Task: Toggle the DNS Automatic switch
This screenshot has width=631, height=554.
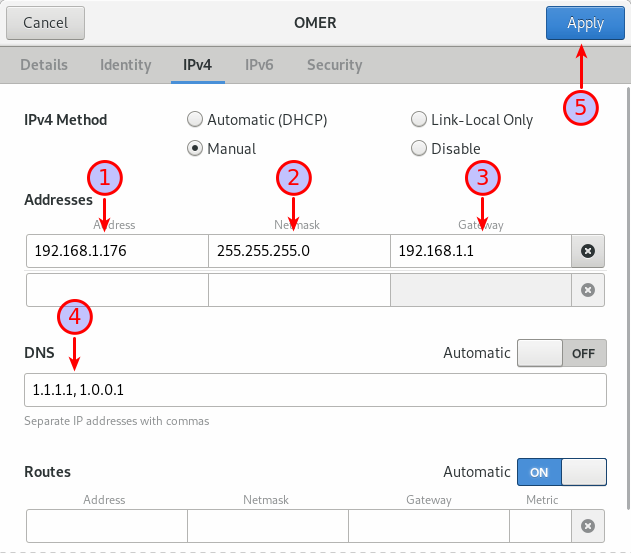Action: 561,353
